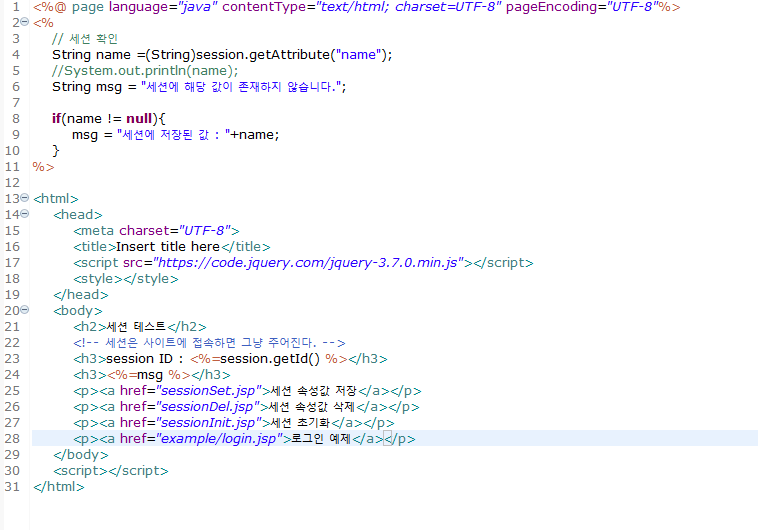Screen dimensions: 758x530
Task: Click the jQuery script URL on line 17
Action: [x=308, y=263]
